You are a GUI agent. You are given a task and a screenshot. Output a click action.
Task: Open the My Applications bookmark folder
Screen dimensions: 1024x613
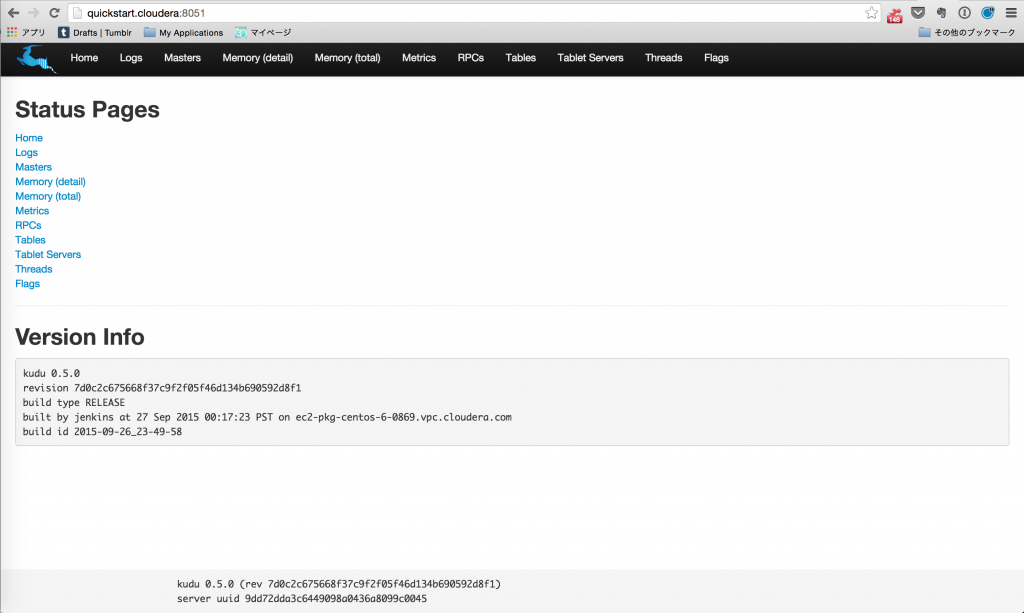[x=184, y=33]
